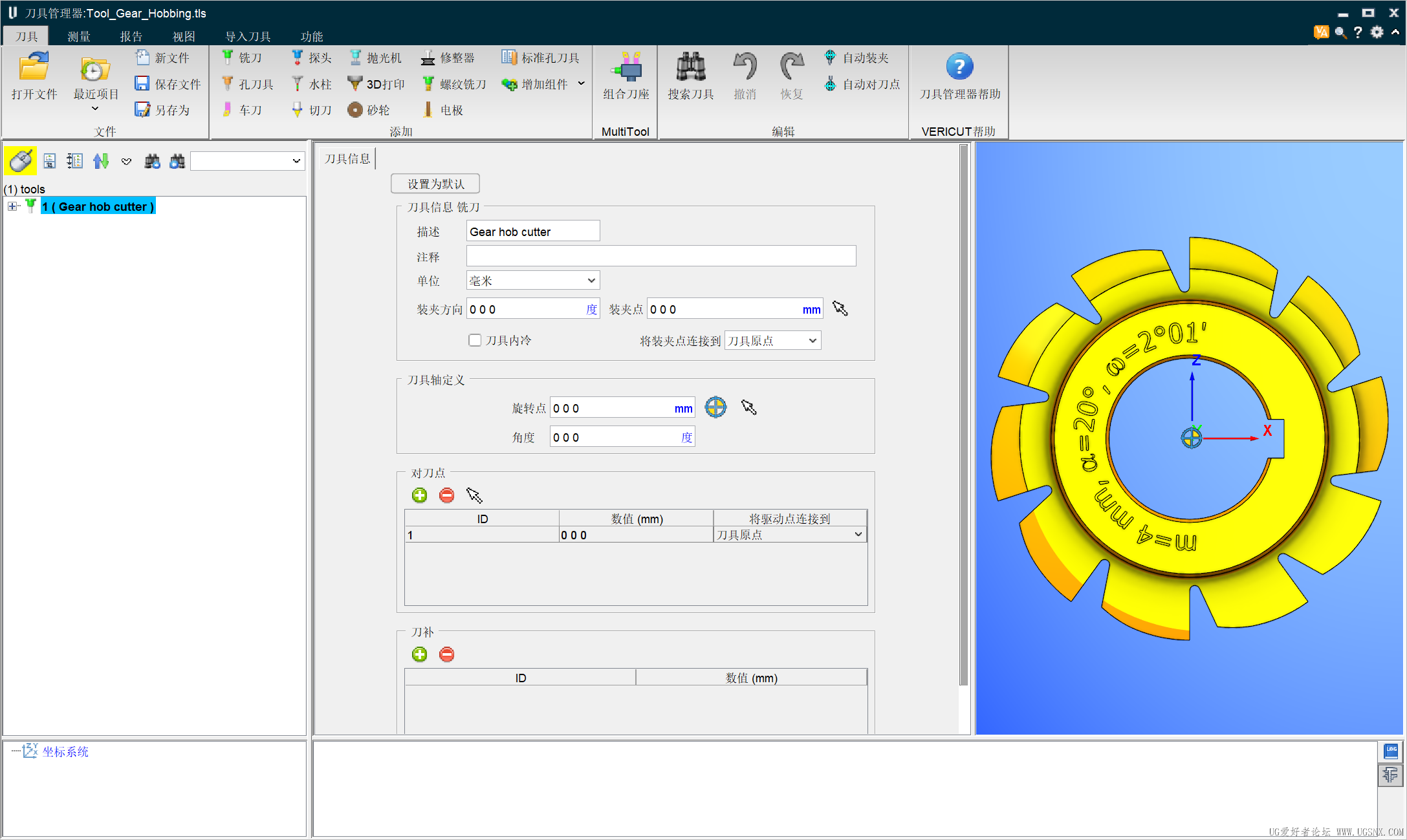Add a 孔刀具 hole tool
The width and height of the screenshot is (1407, 840).
point(247,84)
